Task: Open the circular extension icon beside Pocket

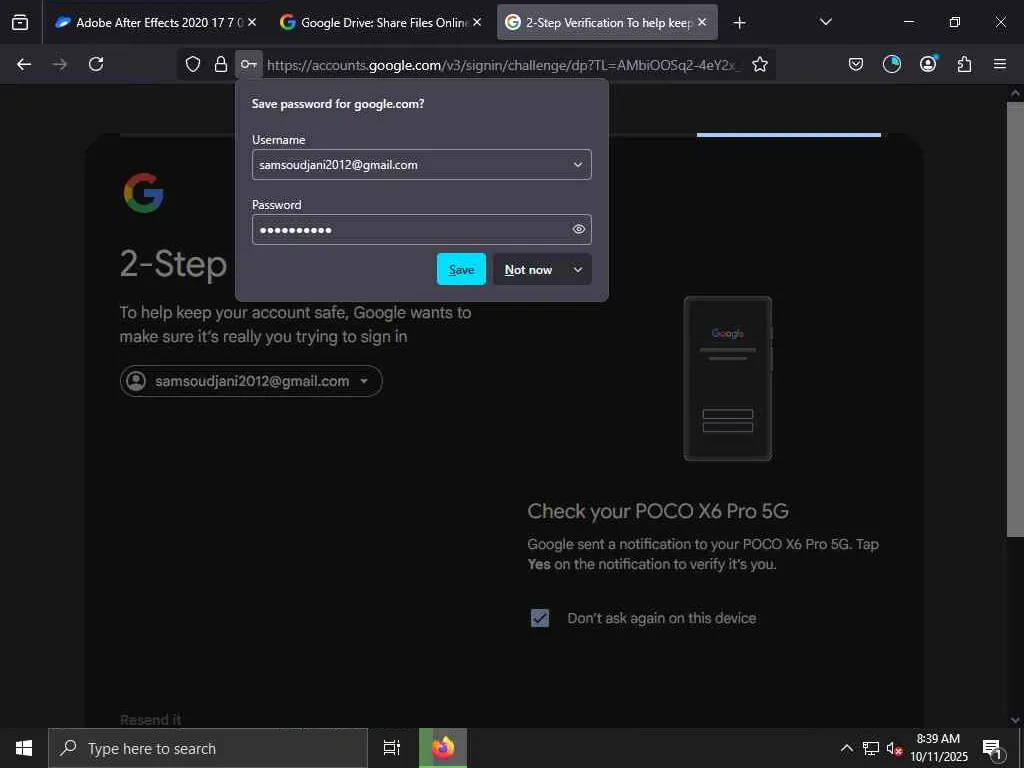Action: [x=891, y=64]
